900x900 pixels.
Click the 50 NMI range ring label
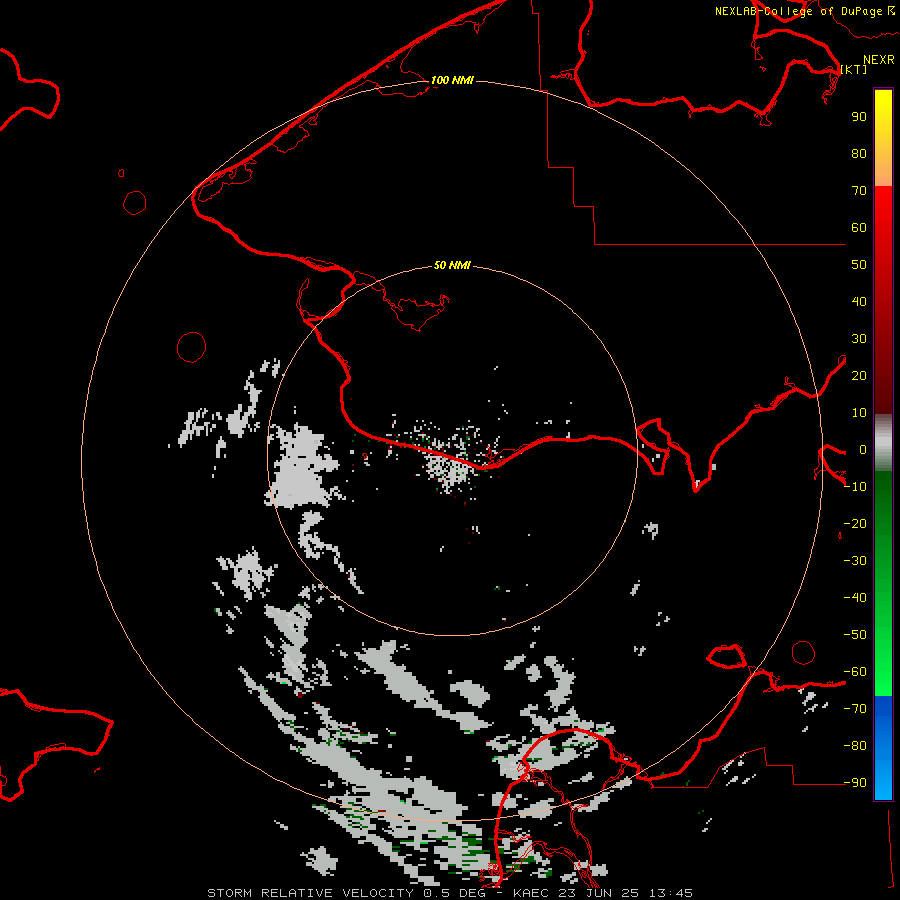pyautogui.click(x=452, y=265)
